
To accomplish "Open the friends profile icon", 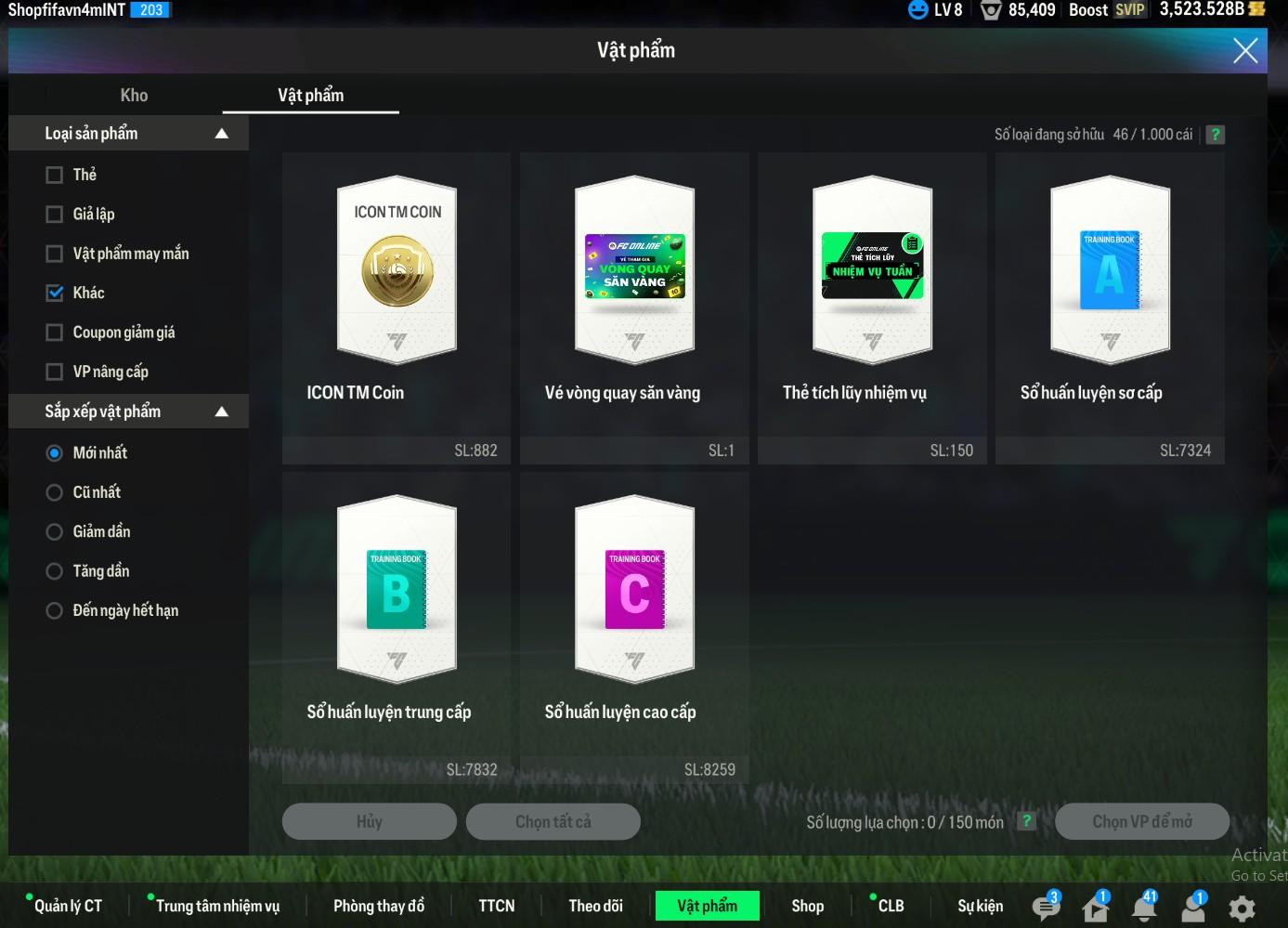I will pos(1193,907).
